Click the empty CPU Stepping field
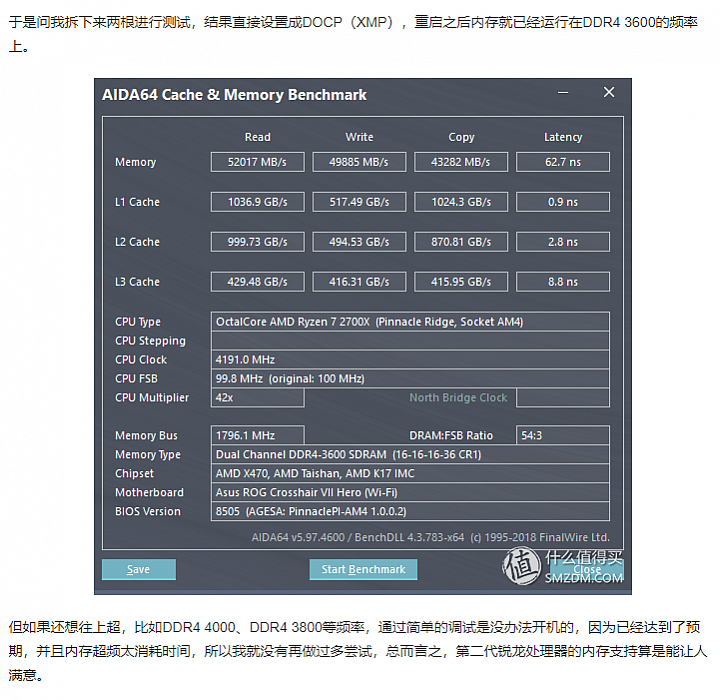This screenshot has width=720, height=700. click(411, 341)
